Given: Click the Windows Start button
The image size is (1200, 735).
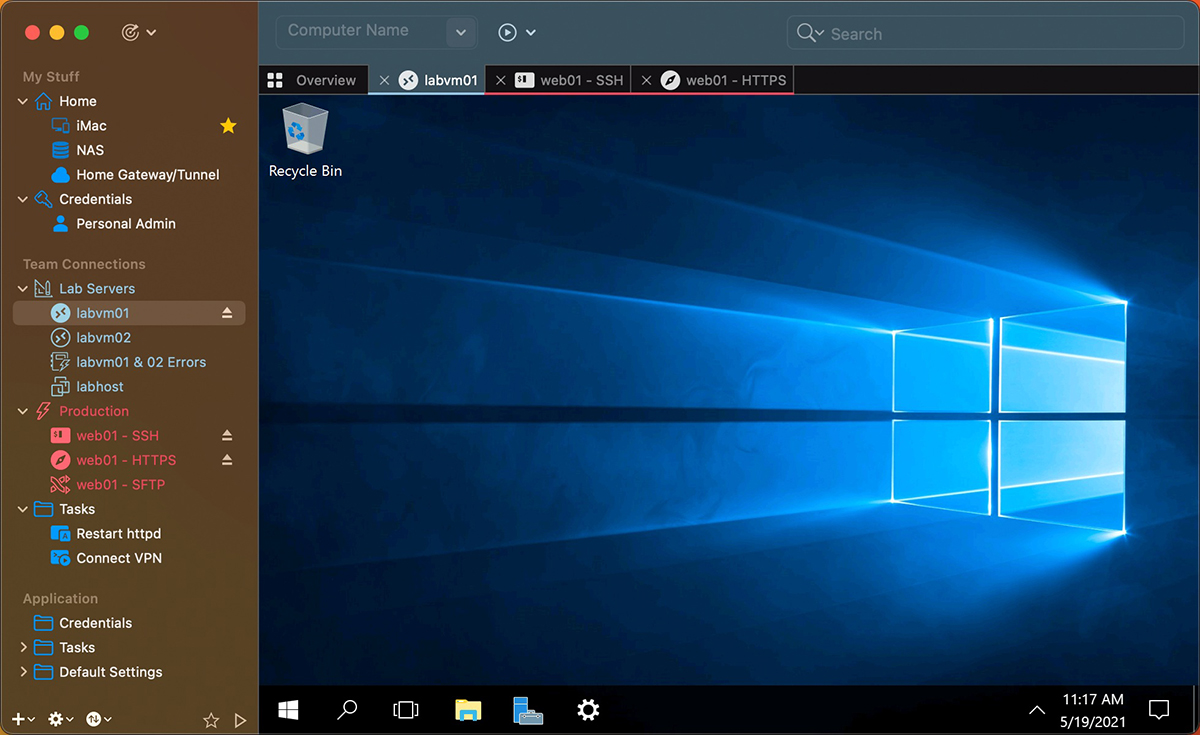Looking at the screenshot, I should 288,710.
